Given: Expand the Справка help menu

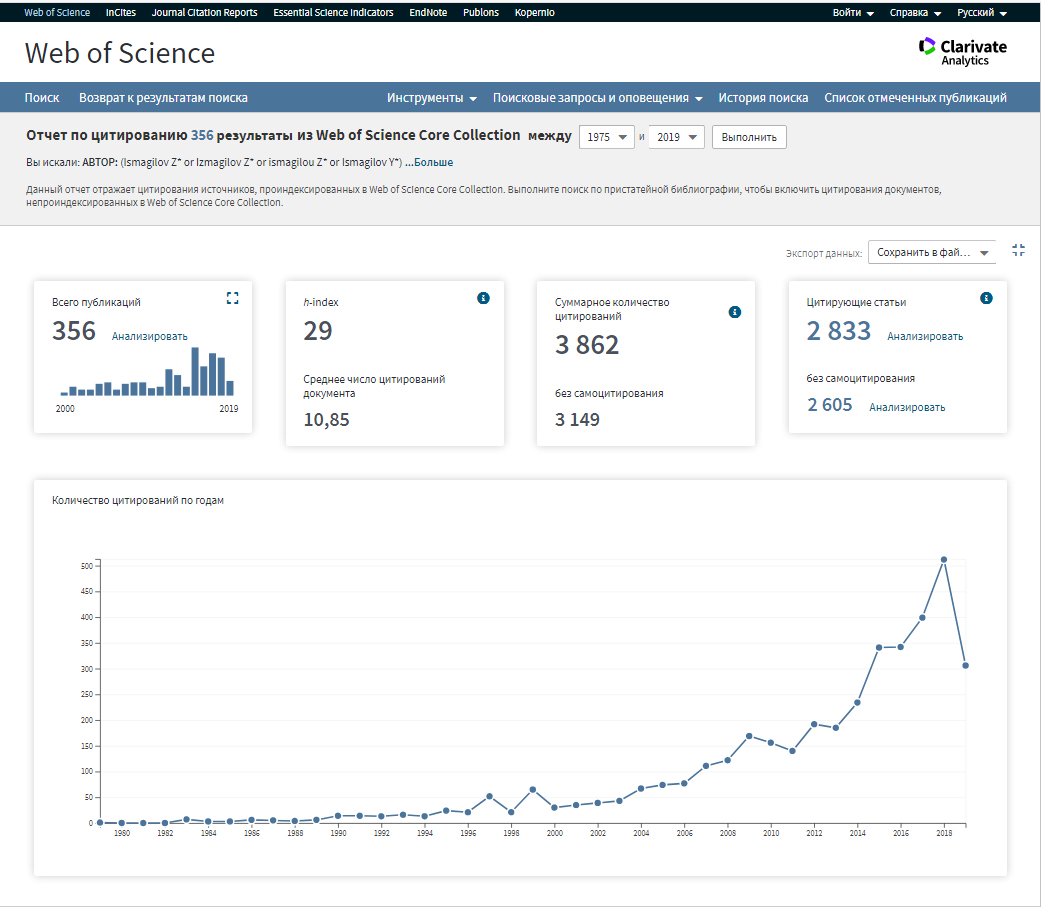Looking at the screenshot, I should [916, 13].
